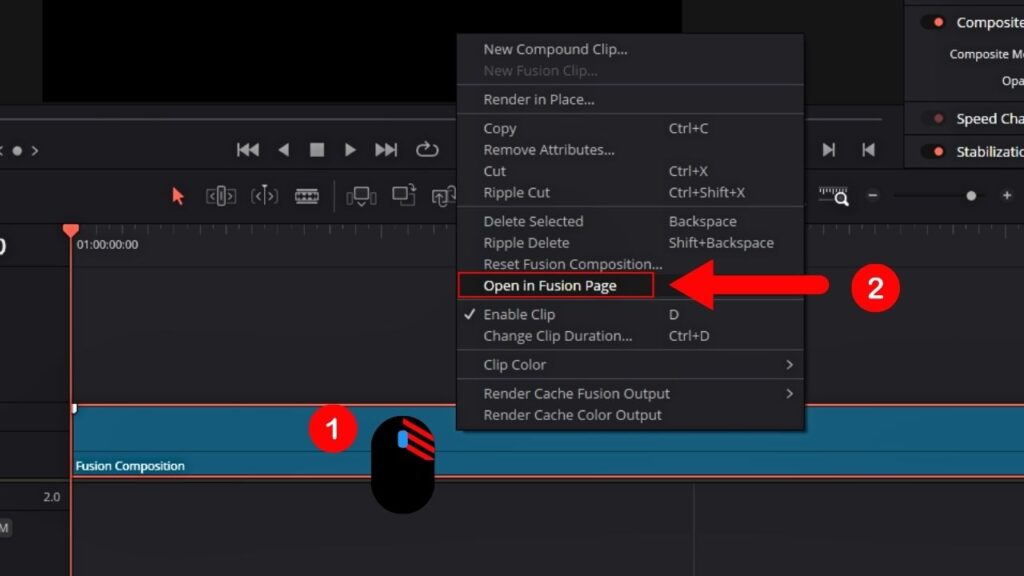Click the Insert Clip icon

[360, 196]
